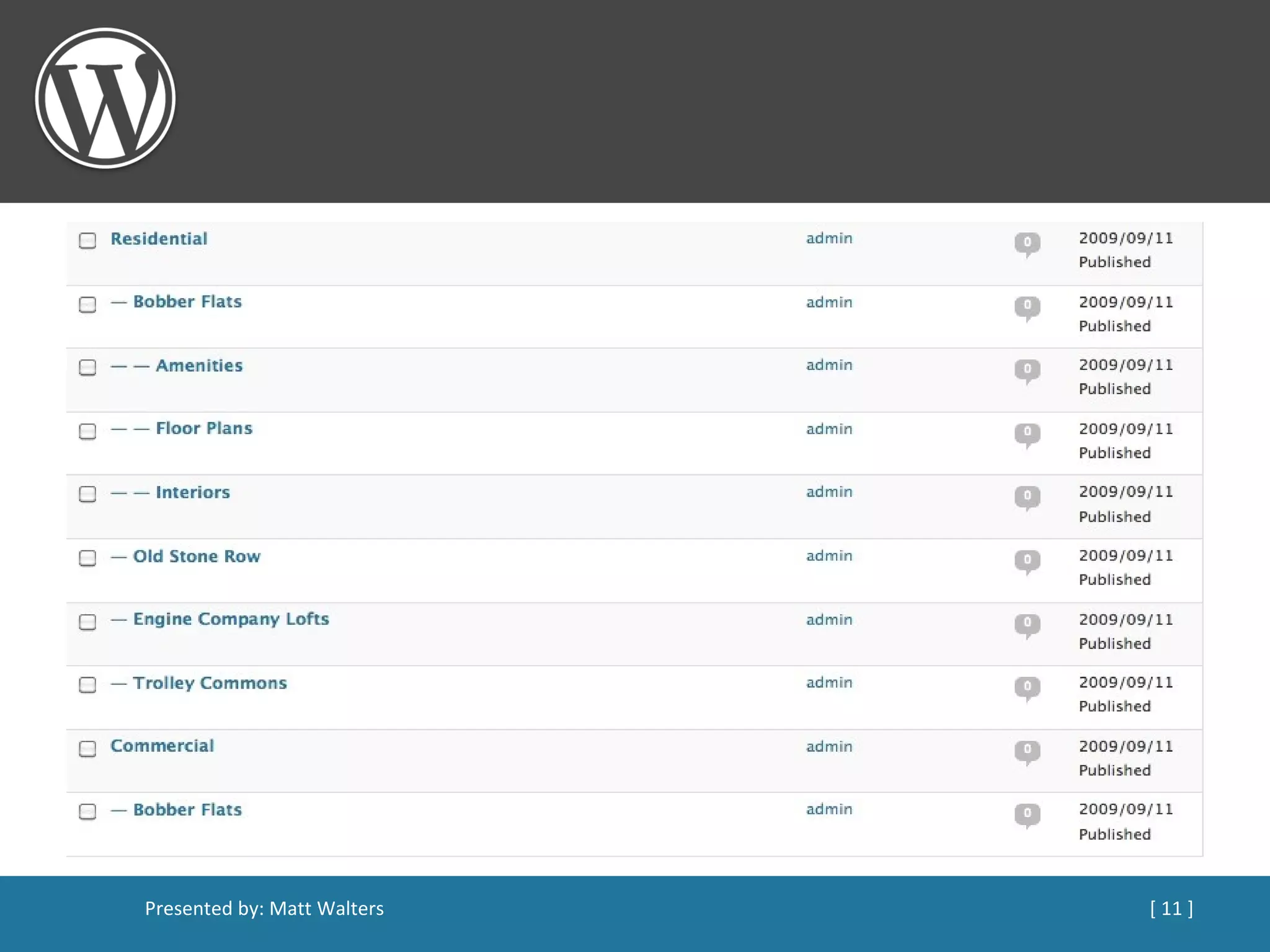
Task: Click comment bubble for Engine Company Lofts
Action: 1027,624
